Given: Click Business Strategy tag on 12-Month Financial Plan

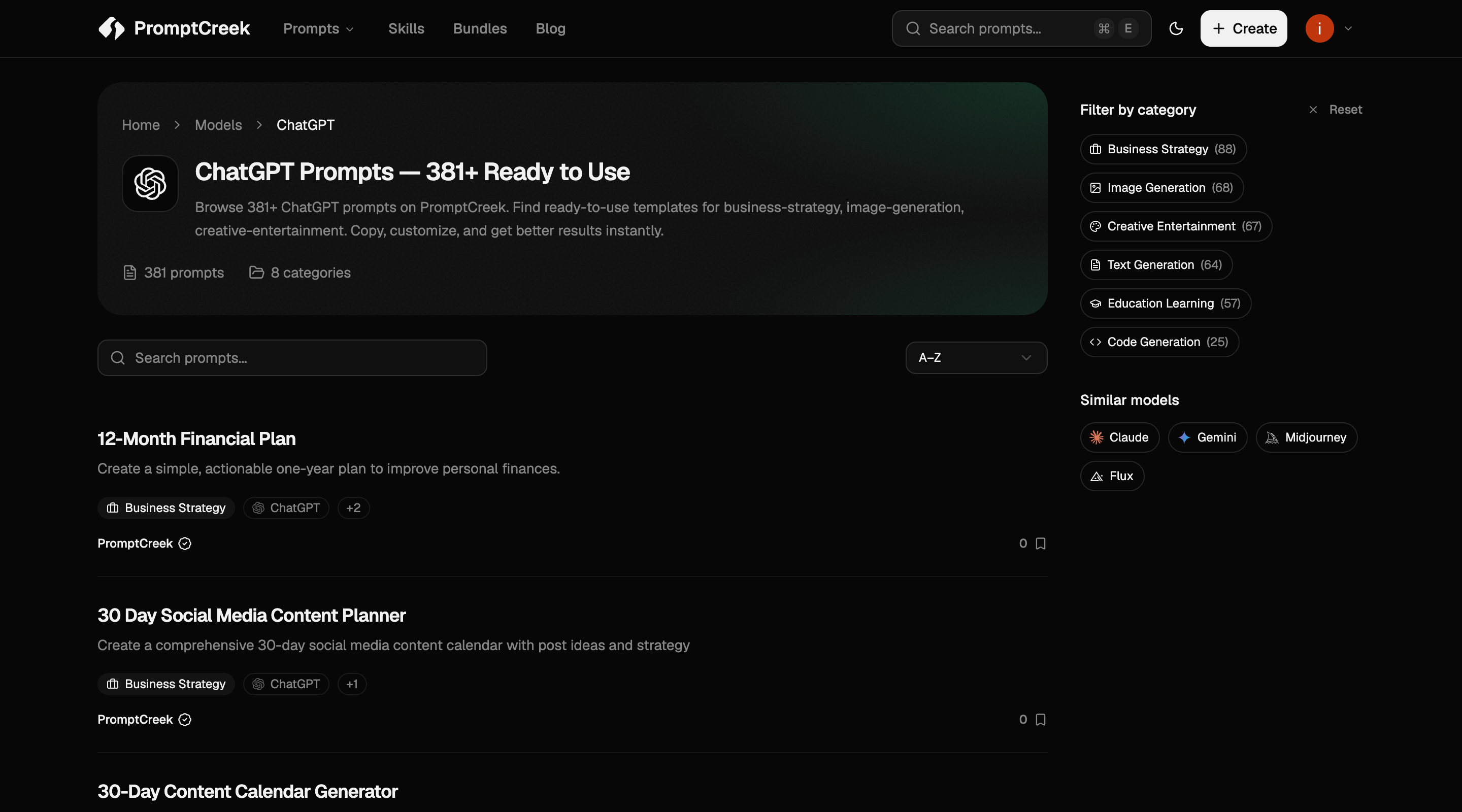Looking at the screenshot, I should point(167,508).
